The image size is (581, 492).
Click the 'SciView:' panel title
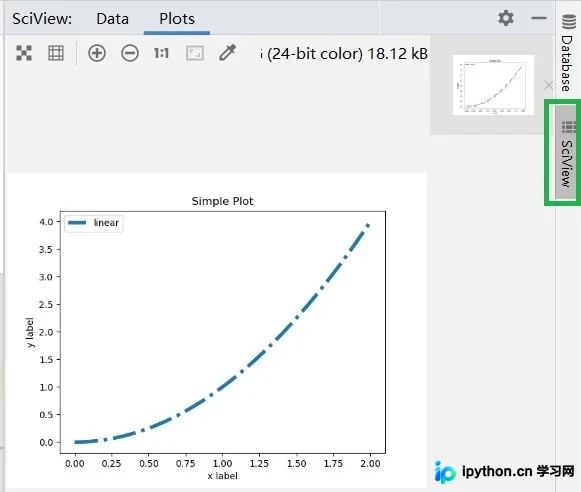[42, 19]
